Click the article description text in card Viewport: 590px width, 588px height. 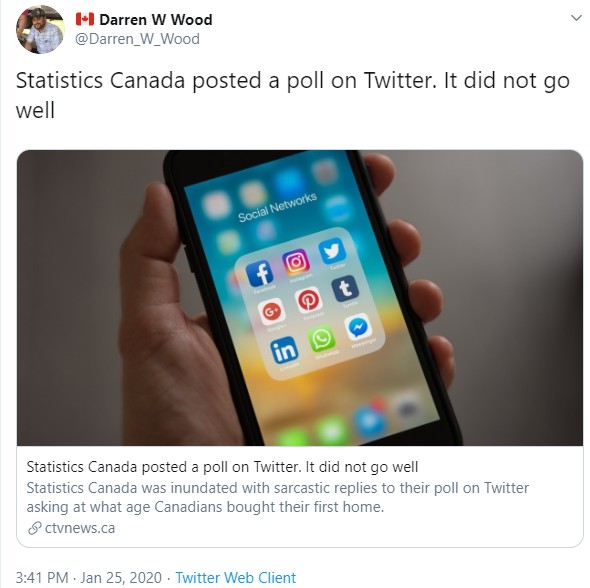tap(278, 497)
